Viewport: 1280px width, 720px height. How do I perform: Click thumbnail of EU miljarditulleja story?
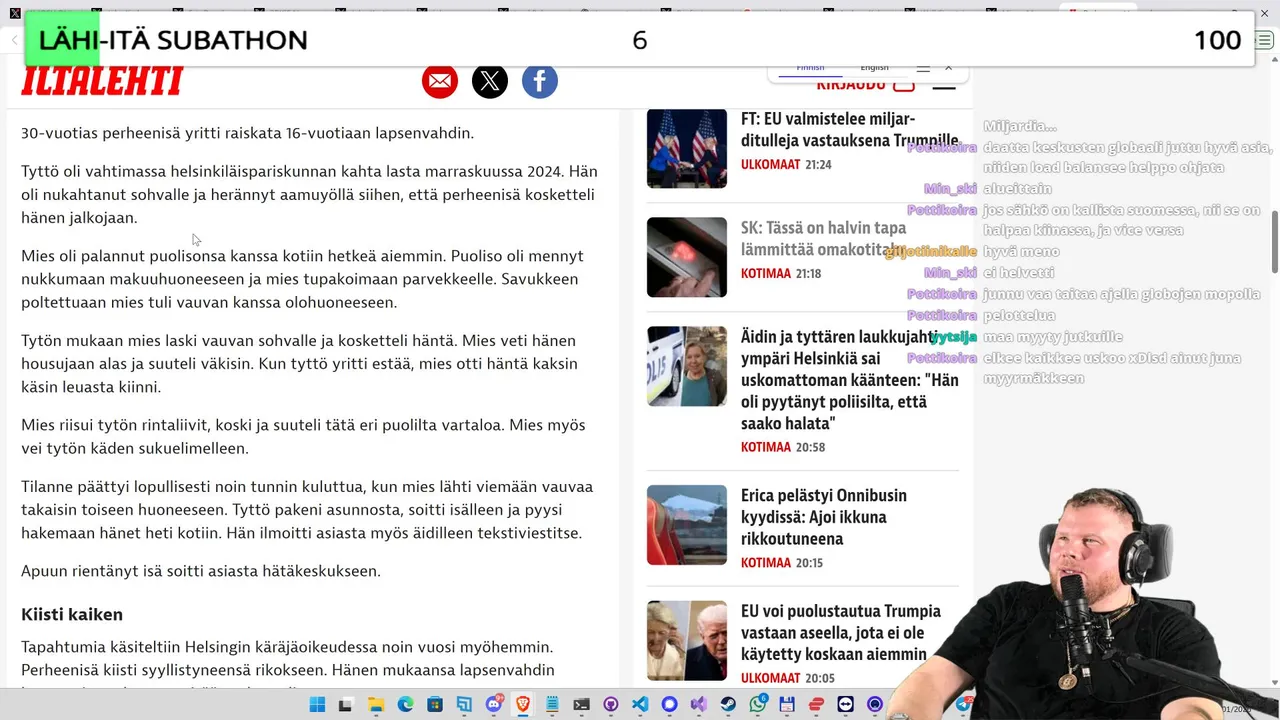tap(687, 148)
